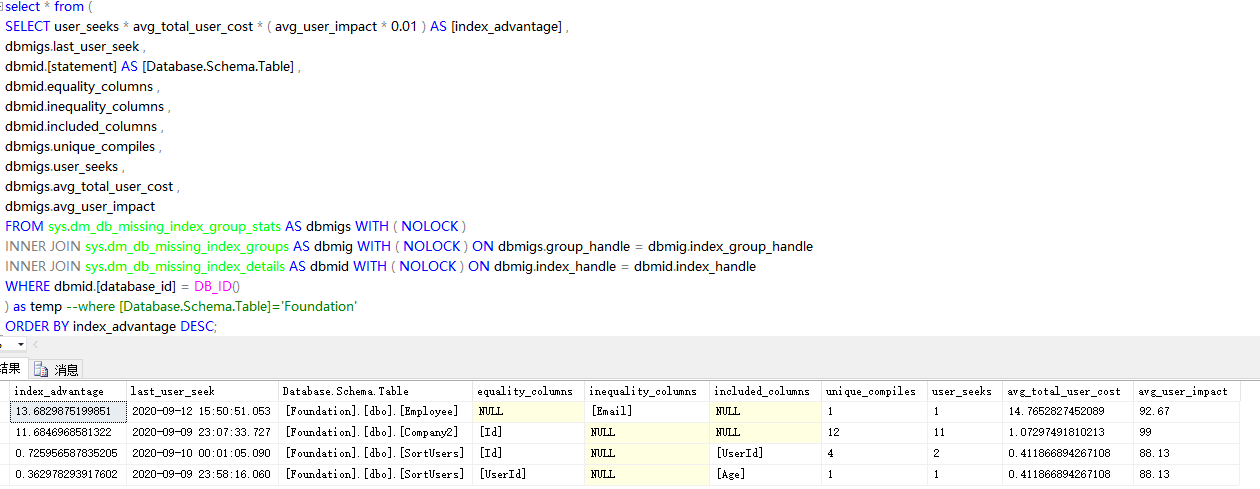Select the user_seeks value 2
The width and height of the screenshot is (1260, 489).
(964, 453)
